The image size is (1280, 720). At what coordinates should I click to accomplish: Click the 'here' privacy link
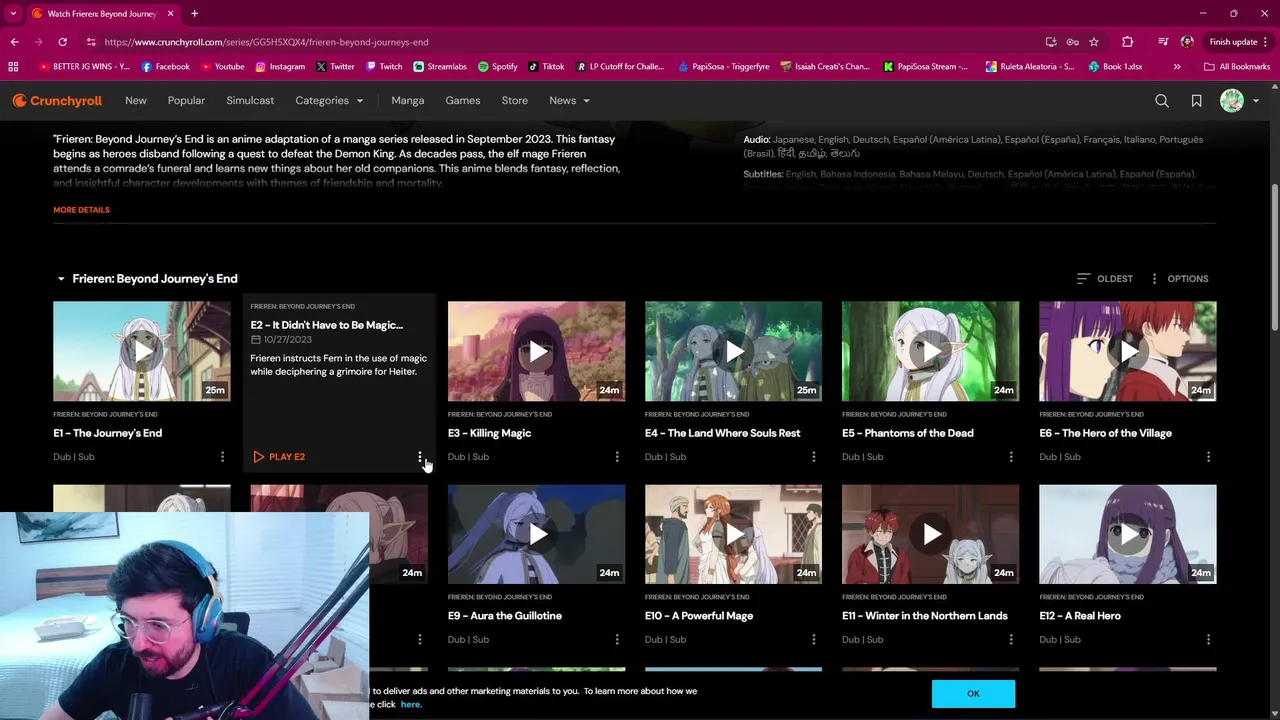click(411, 704)
